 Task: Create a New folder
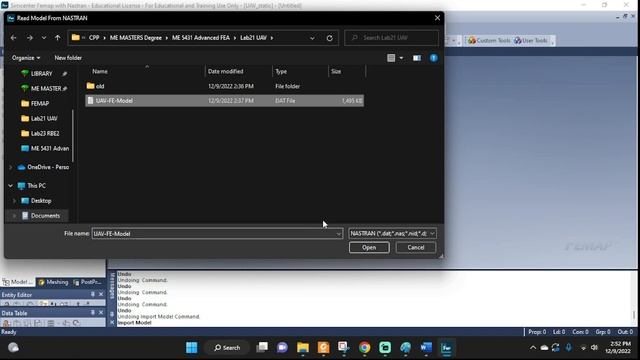coord(68,58)
